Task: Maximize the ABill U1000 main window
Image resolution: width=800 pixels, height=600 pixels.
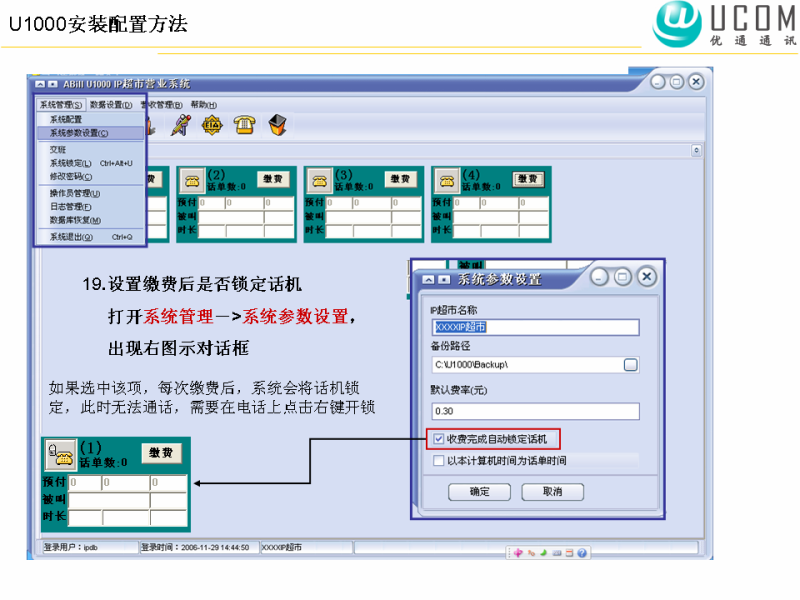Action: 677,82
